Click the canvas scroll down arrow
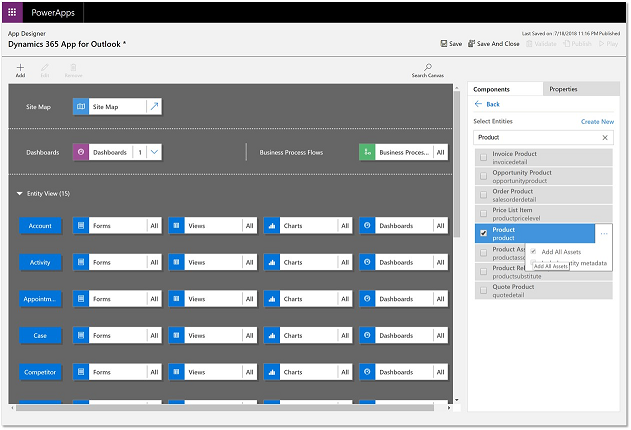 point(457,400)
